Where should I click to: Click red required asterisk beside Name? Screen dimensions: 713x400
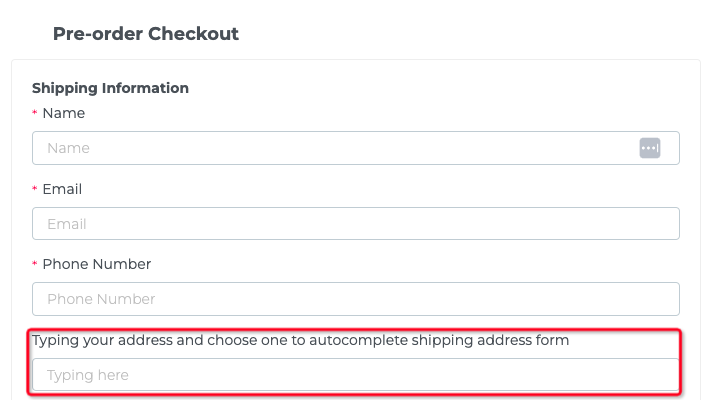point(35,115)
